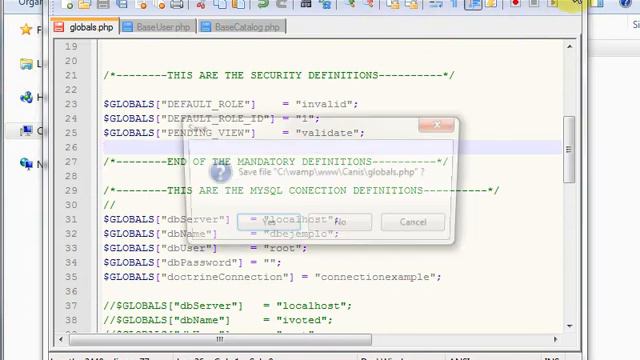Click the Copy toolbar icon
The height and width of the screenshot is (360, 640).
pos(220,4)
